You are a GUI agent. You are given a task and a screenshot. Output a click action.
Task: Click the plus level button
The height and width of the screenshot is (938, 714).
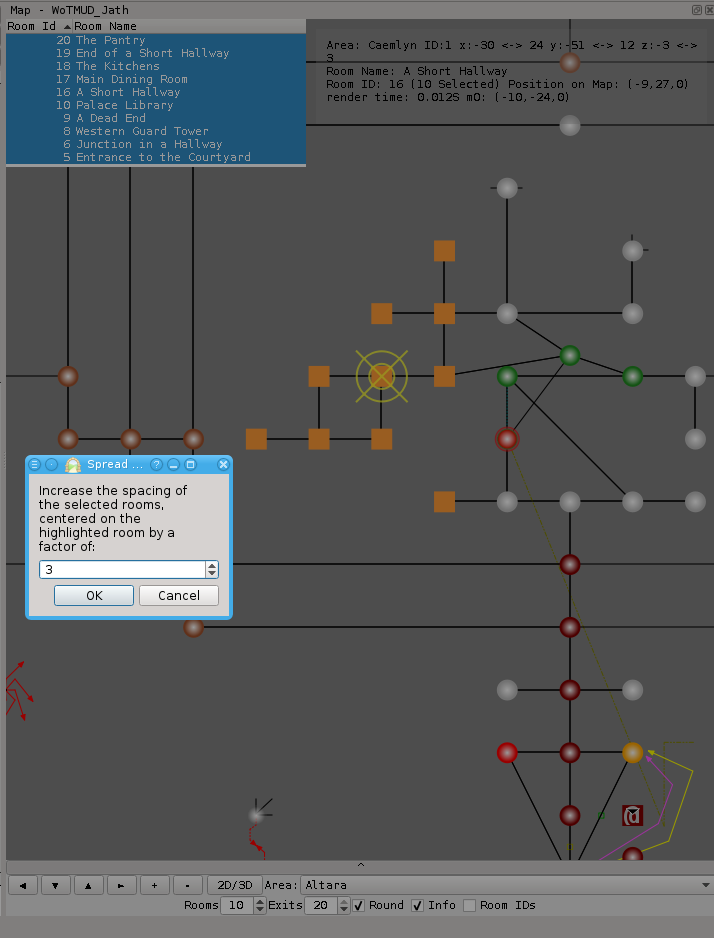[154, 885]
